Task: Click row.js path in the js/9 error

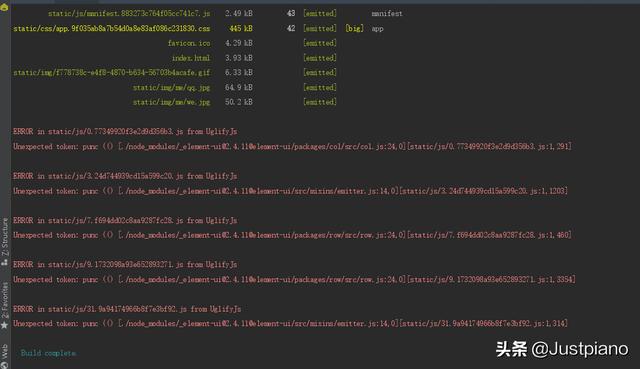Action: (262, 279)
